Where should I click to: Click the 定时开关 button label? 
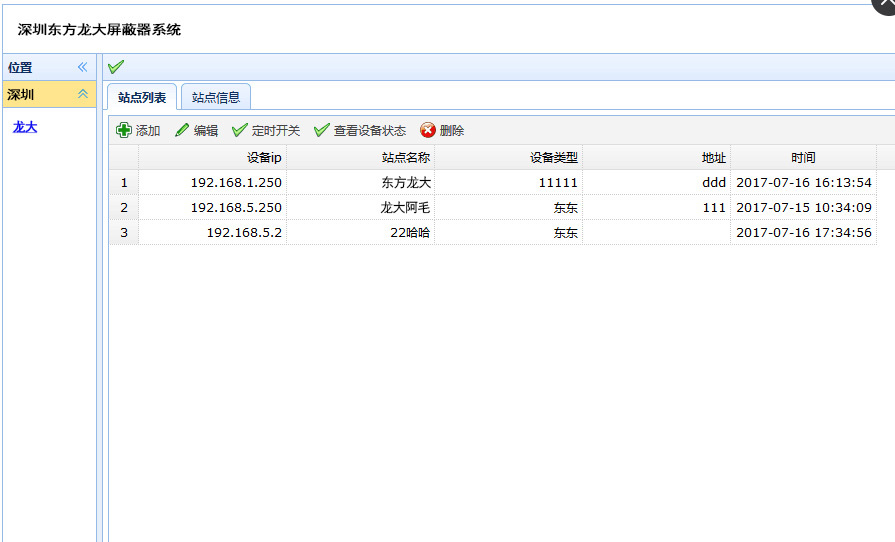(x=276, y=131)
